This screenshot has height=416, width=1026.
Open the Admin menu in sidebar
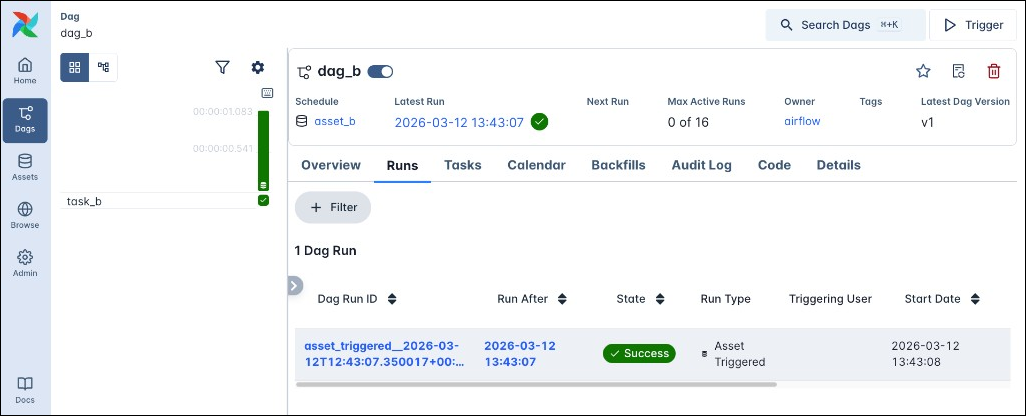pos(25,264)
